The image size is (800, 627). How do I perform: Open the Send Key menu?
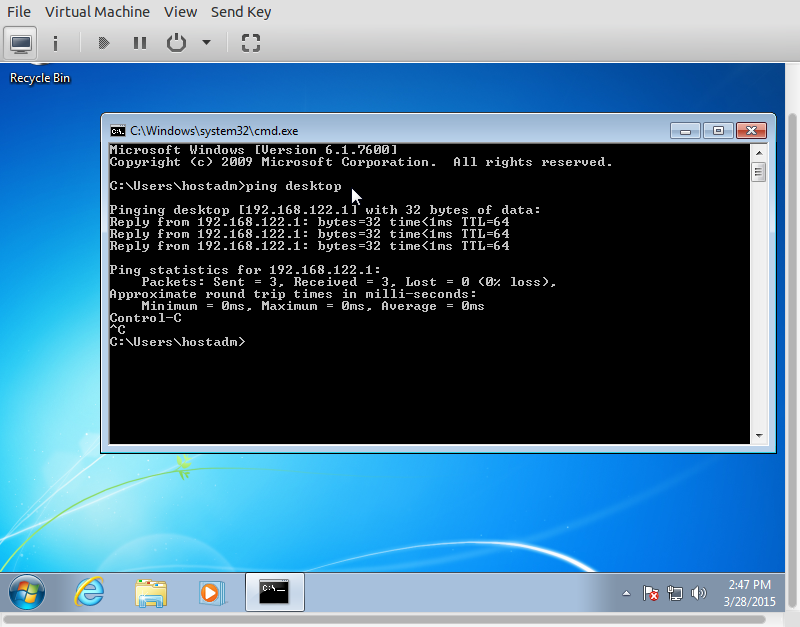tap(241, 12)
